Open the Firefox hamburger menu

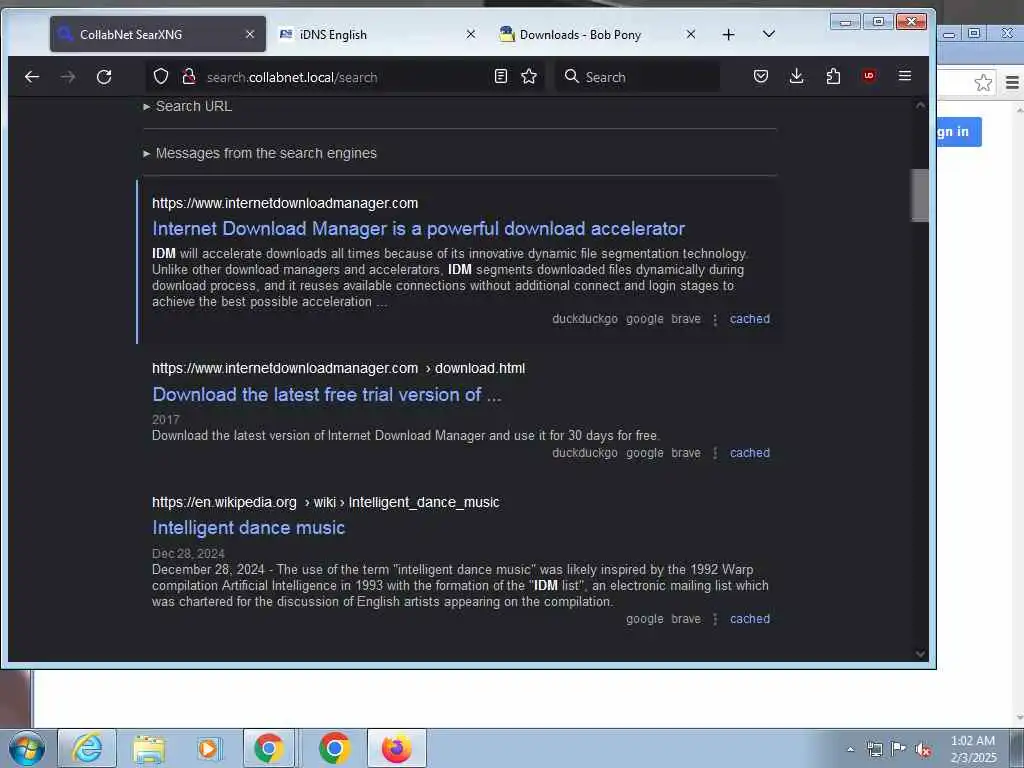904,76
